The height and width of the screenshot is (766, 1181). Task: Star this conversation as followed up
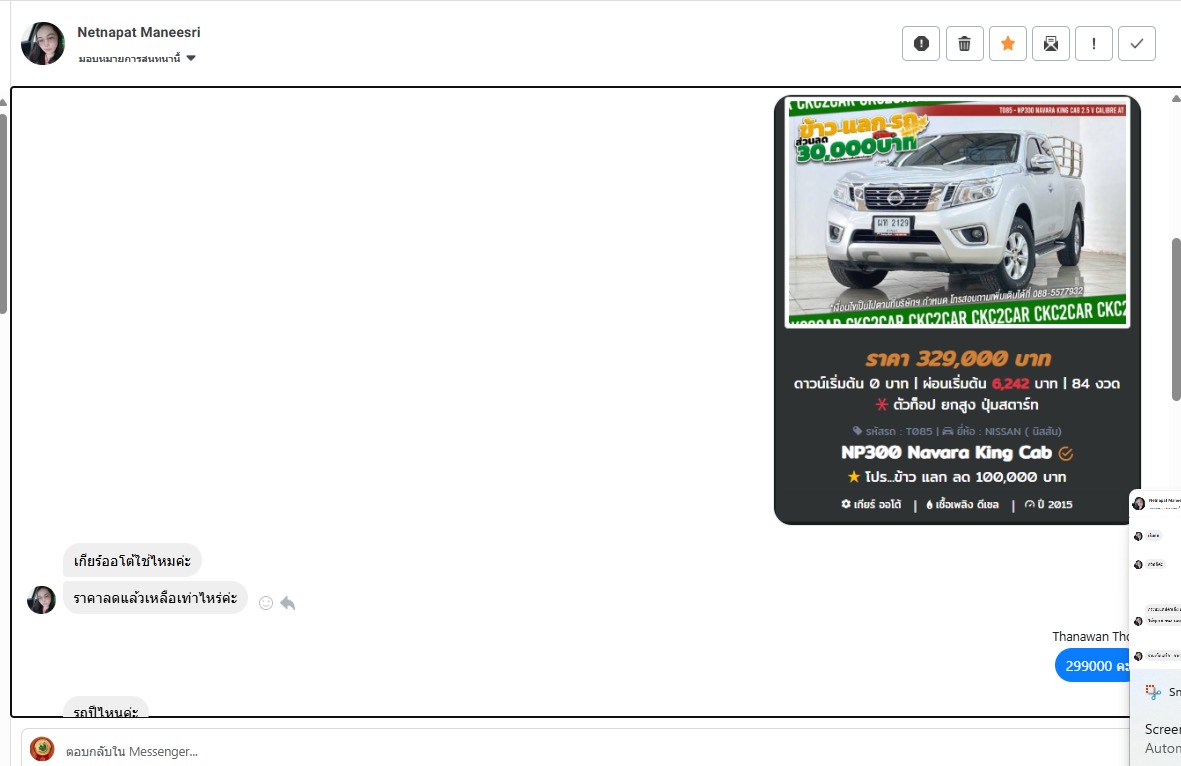(1007, 44)
